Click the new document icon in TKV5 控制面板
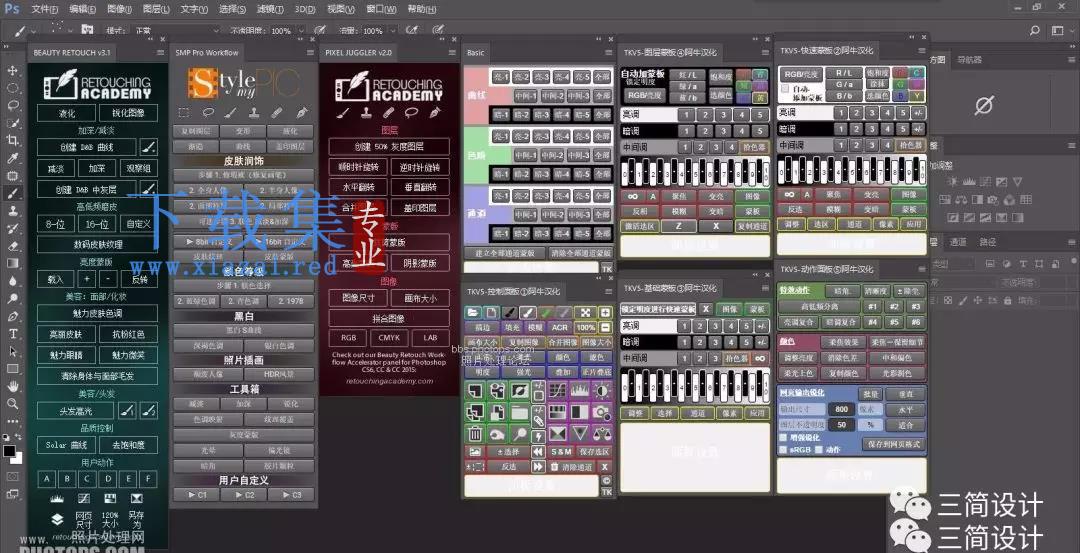 [x=491, y=313]
